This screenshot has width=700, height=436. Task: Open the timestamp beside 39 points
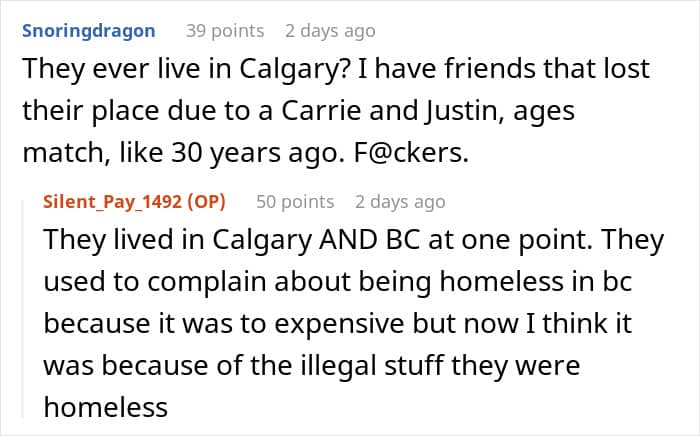[330, 31]
